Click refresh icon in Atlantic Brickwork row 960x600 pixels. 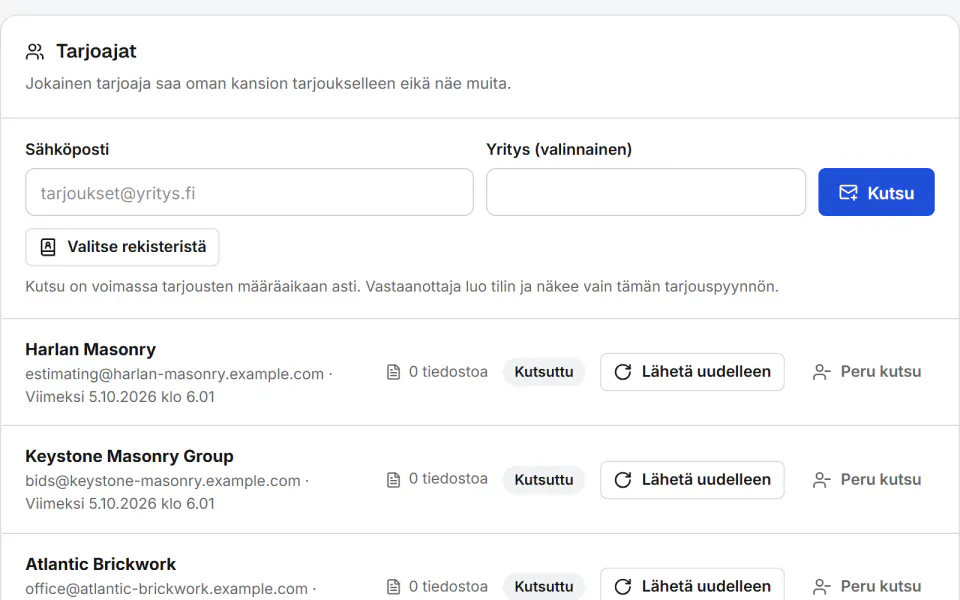pyautogui.click(x=623, y=587)
